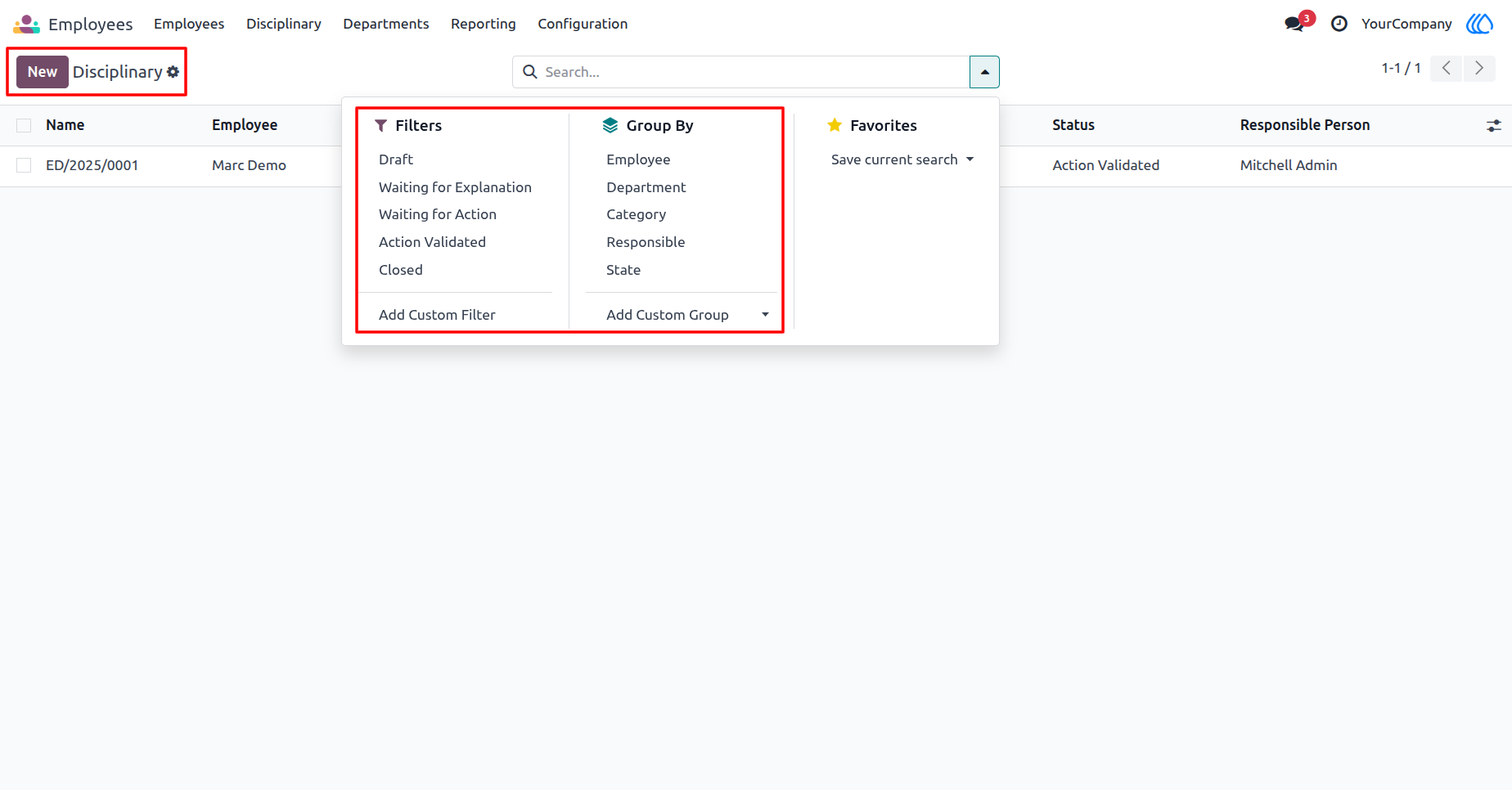This screenshot has width=1512, height=790.
Task: Click the magnifier search icon
Action: click(x=530, y=72)
